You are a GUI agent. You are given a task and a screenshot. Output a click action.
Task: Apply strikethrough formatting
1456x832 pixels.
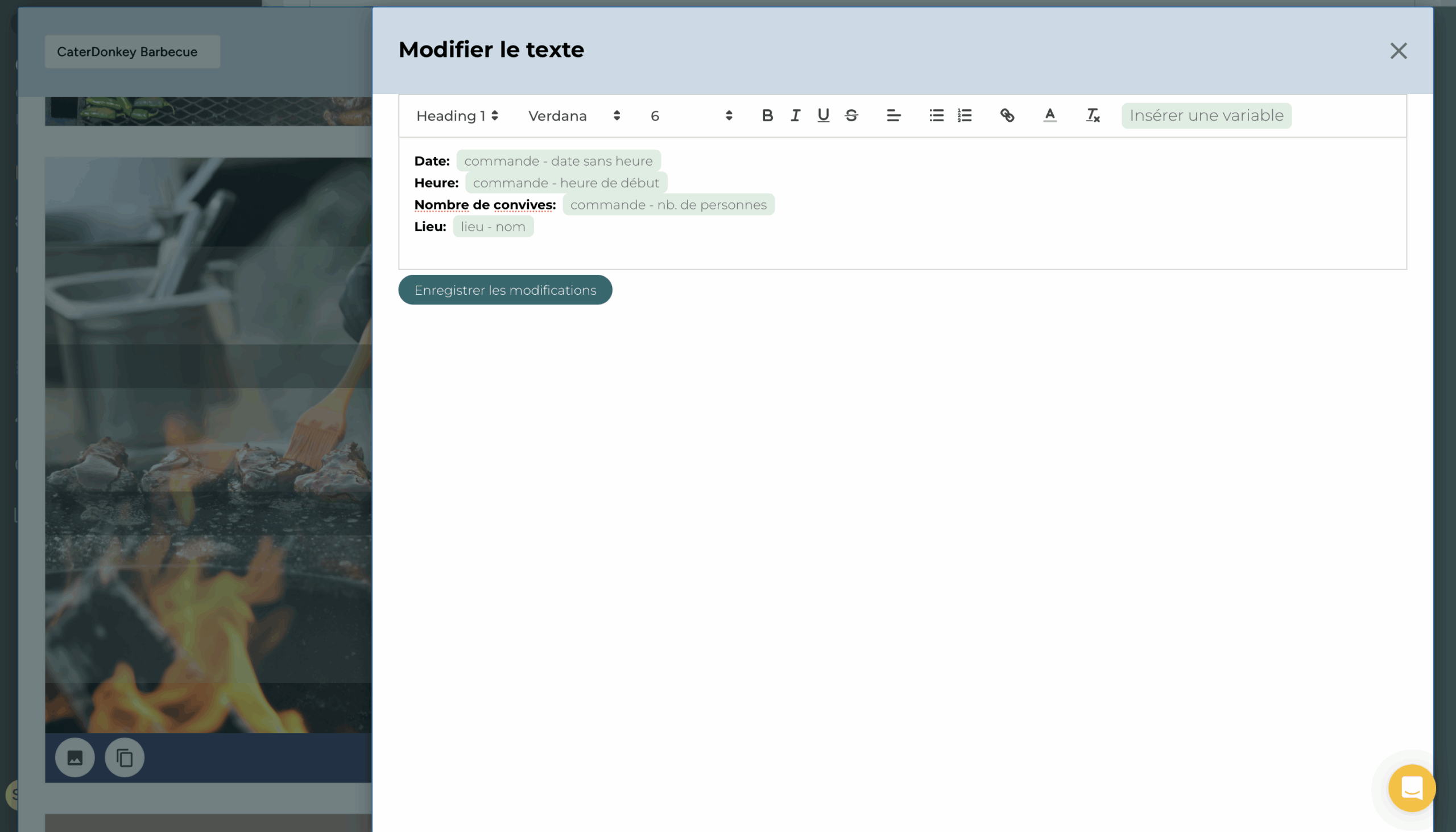pyautogui.click(x=851, y=116)
